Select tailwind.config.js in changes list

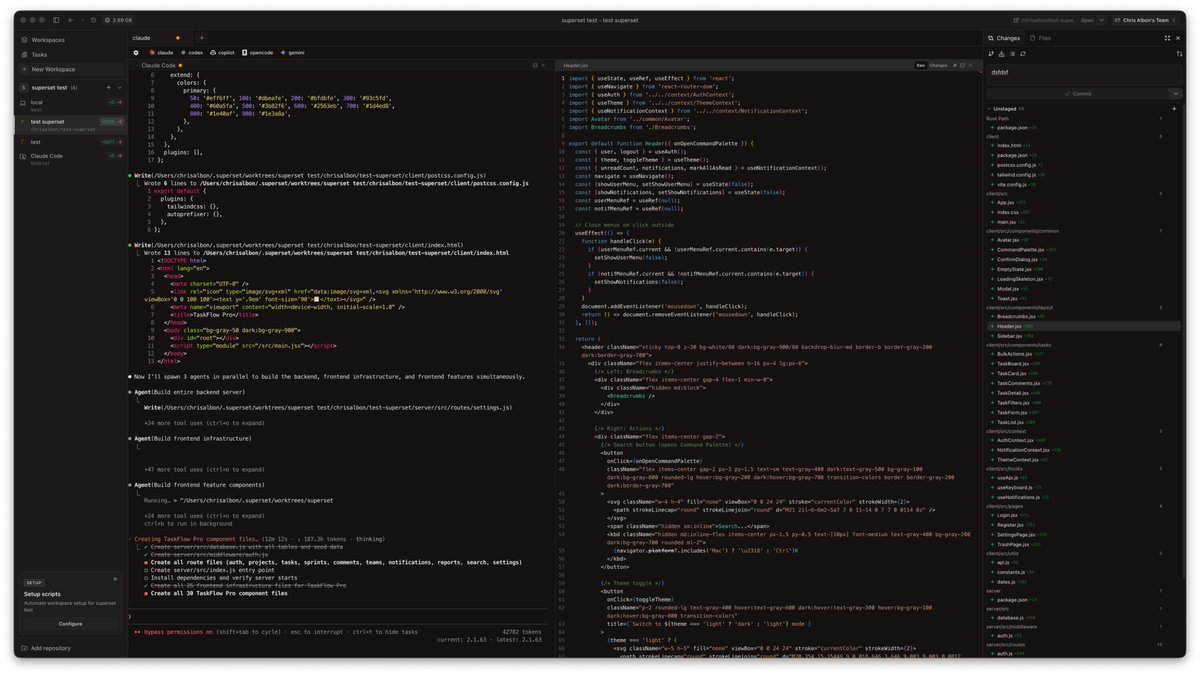(x=1084, y=175)
